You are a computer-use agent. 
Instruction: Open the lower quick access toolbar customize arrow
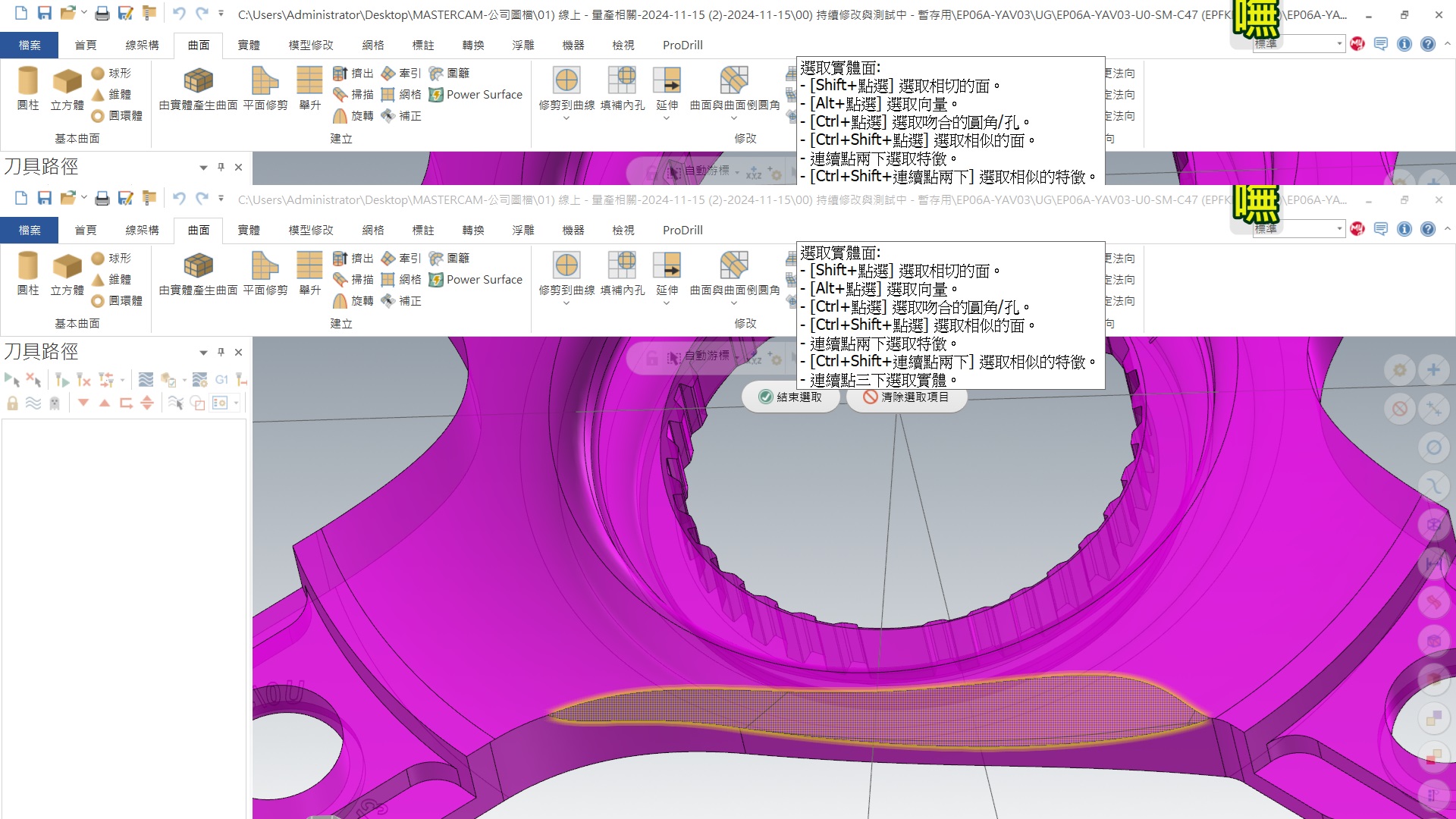pyautogui.click(x=221, y=199)
